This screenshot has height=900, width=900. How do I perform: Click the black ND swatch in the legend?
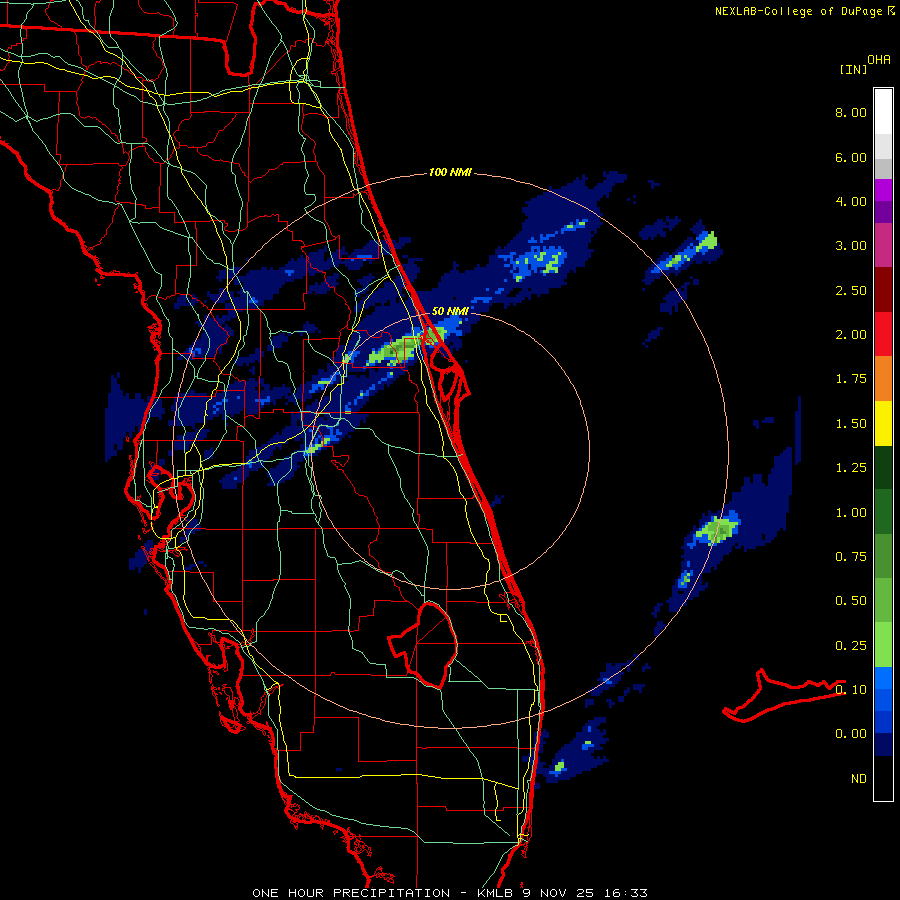(883, 778)
